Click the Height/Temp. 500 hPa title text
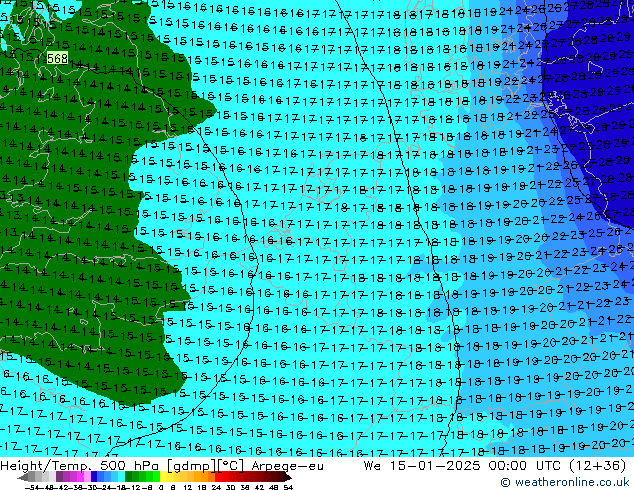The width and height of the screenshot is (634, 490). tap(82, 466)
